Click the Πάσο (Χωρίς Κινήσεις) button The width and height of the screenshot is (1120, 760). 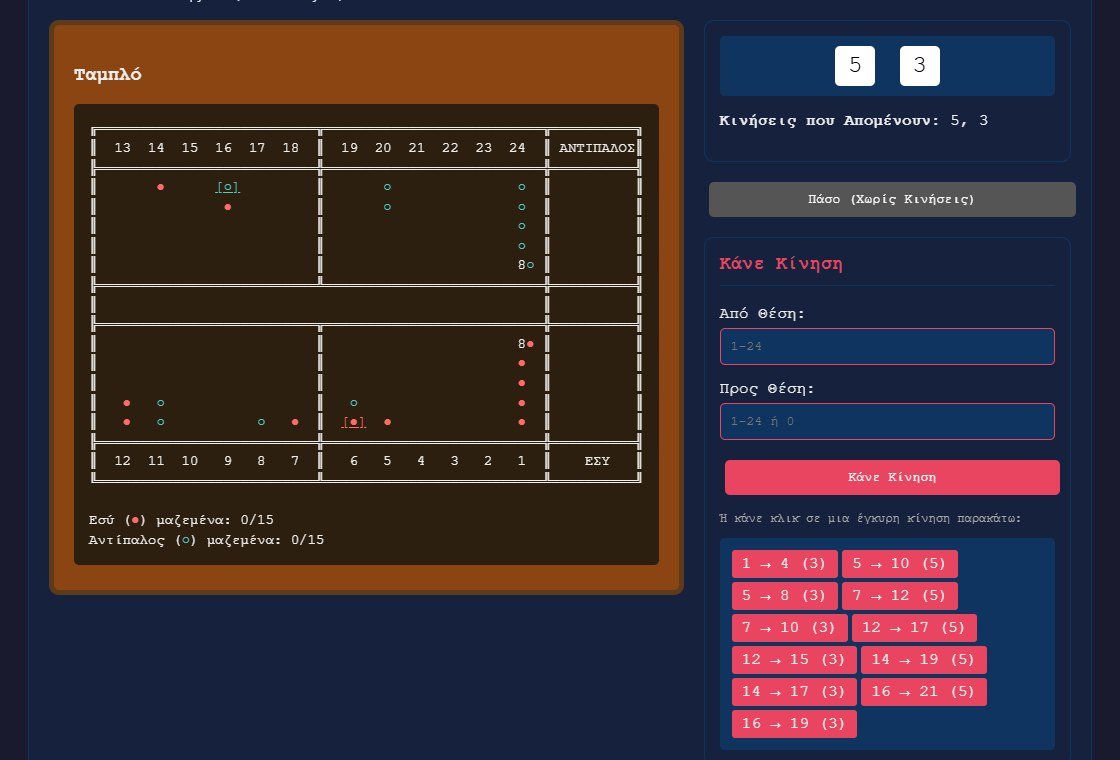point(891,199)
